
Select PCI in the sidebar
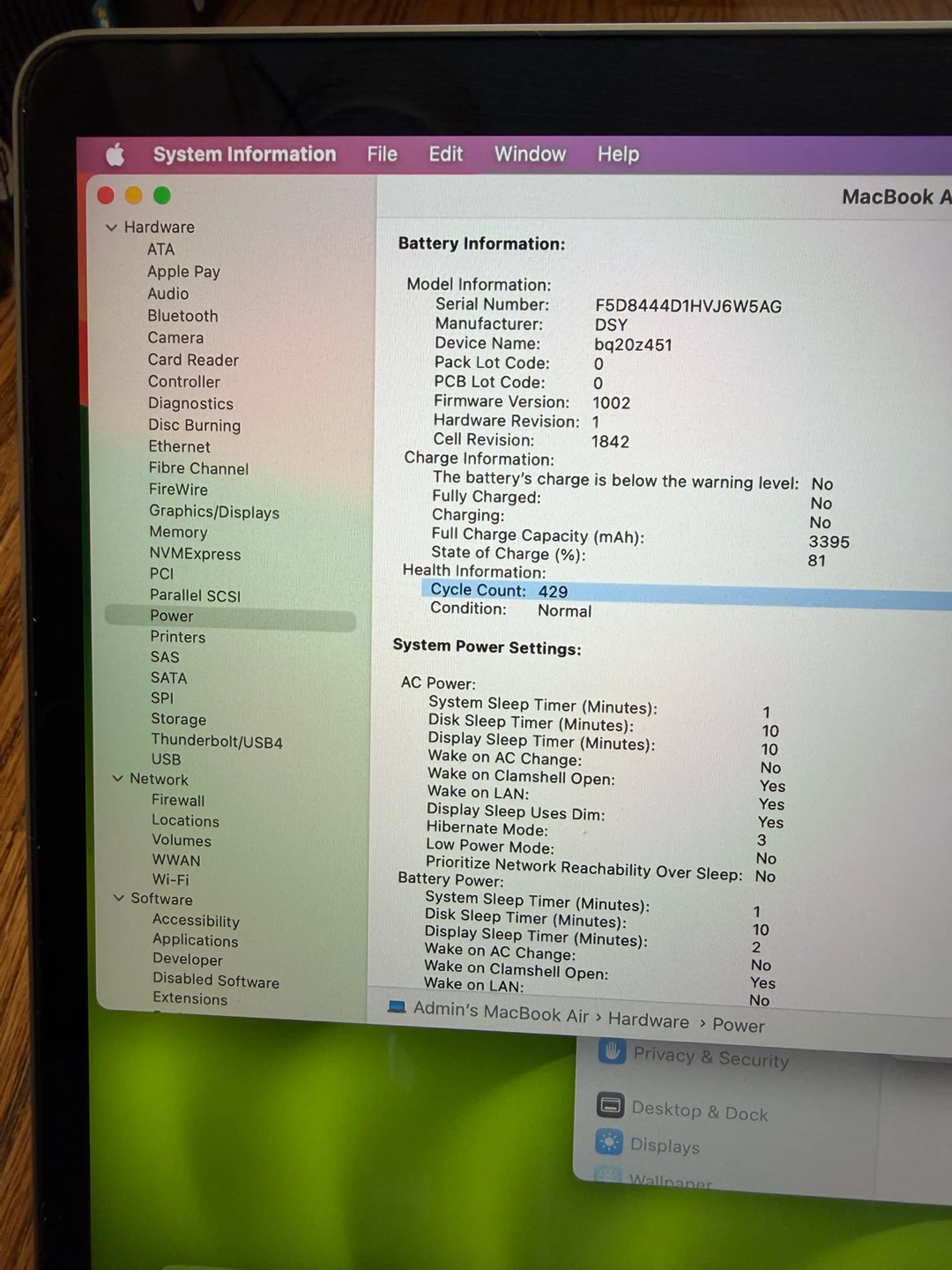[x=161, y=573]
